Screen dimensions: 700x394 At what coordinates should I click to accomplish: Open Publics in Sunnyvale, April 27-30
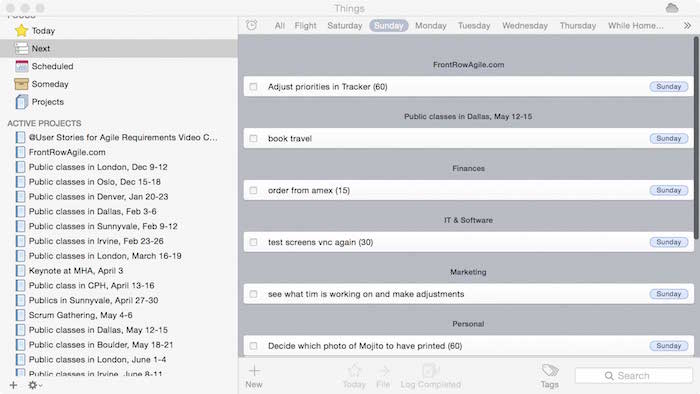(x=93, y=300)
